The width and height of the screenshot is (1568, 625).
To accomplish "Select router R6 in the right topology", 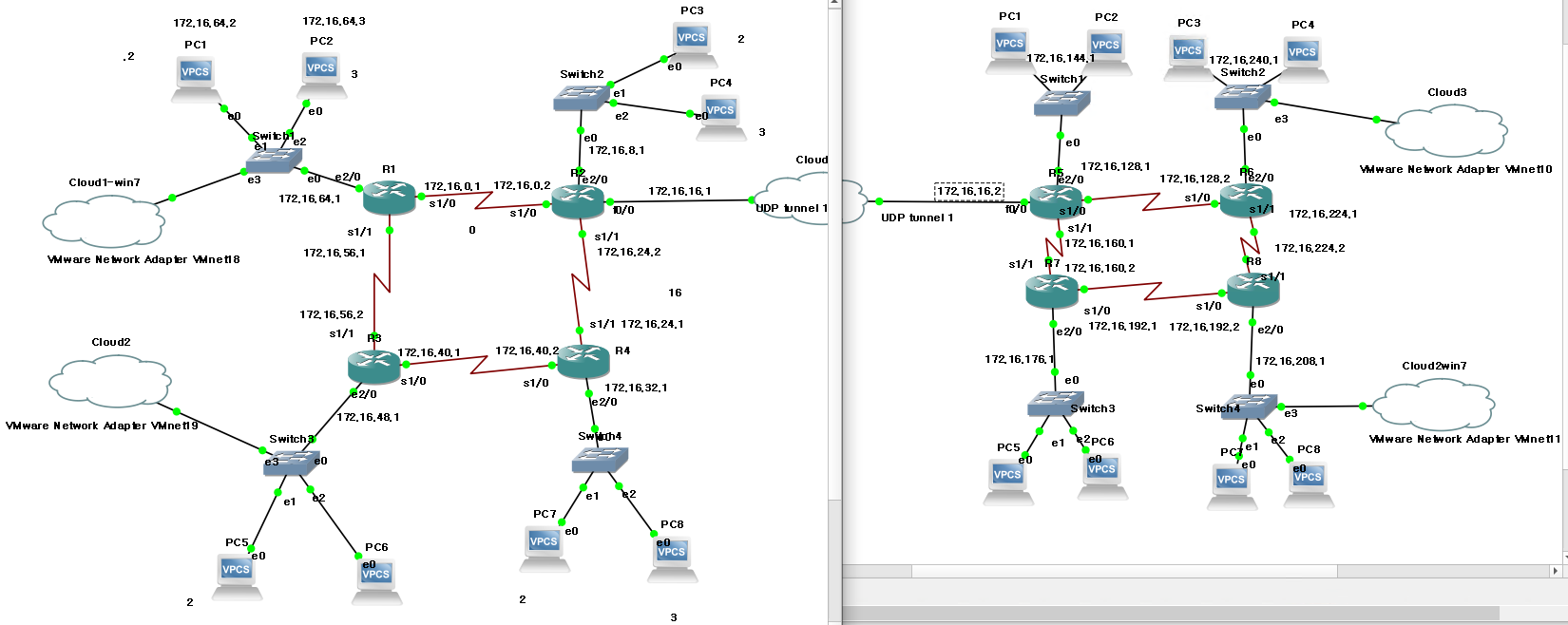I will 1246,200.
